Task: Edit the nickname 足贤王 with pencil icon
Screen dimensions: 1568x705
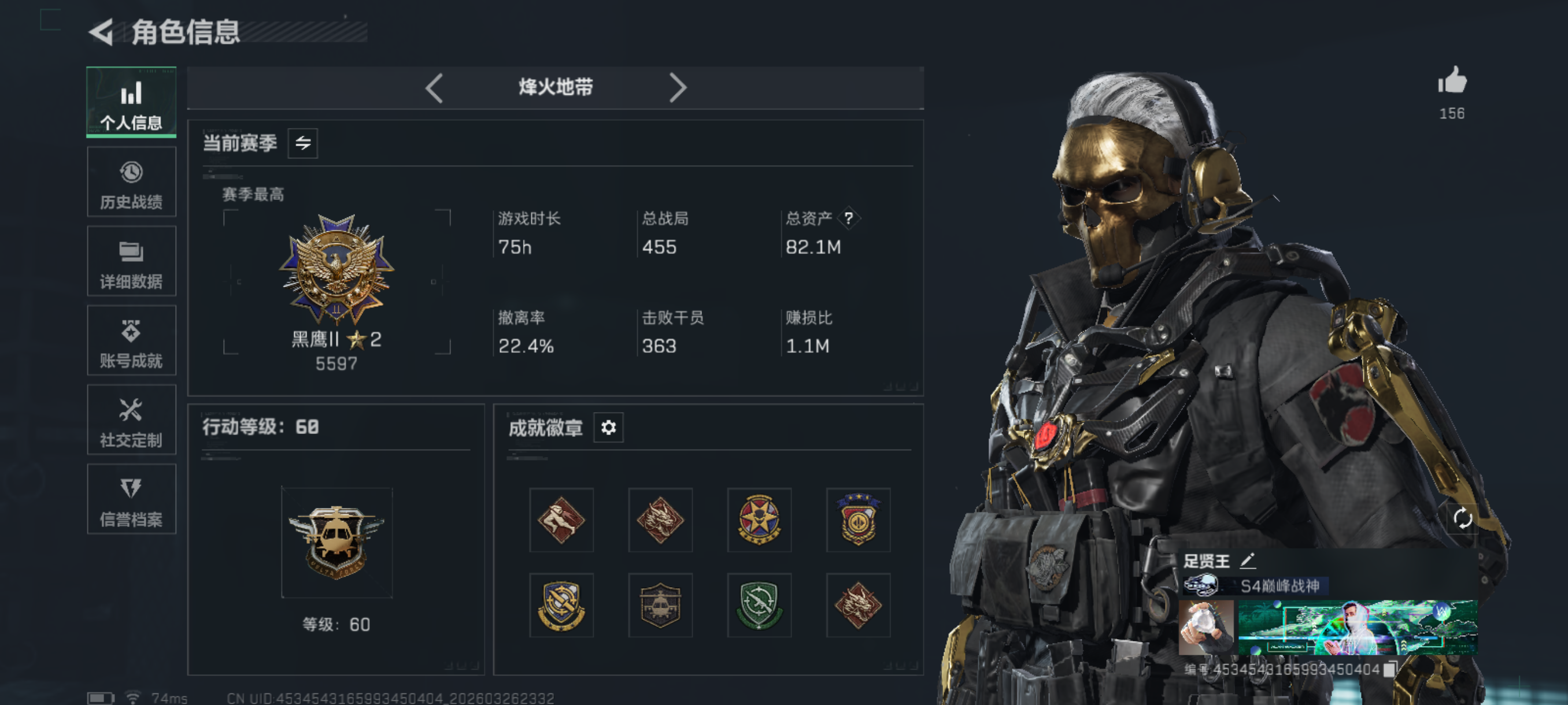Action: click(1248, 559)
